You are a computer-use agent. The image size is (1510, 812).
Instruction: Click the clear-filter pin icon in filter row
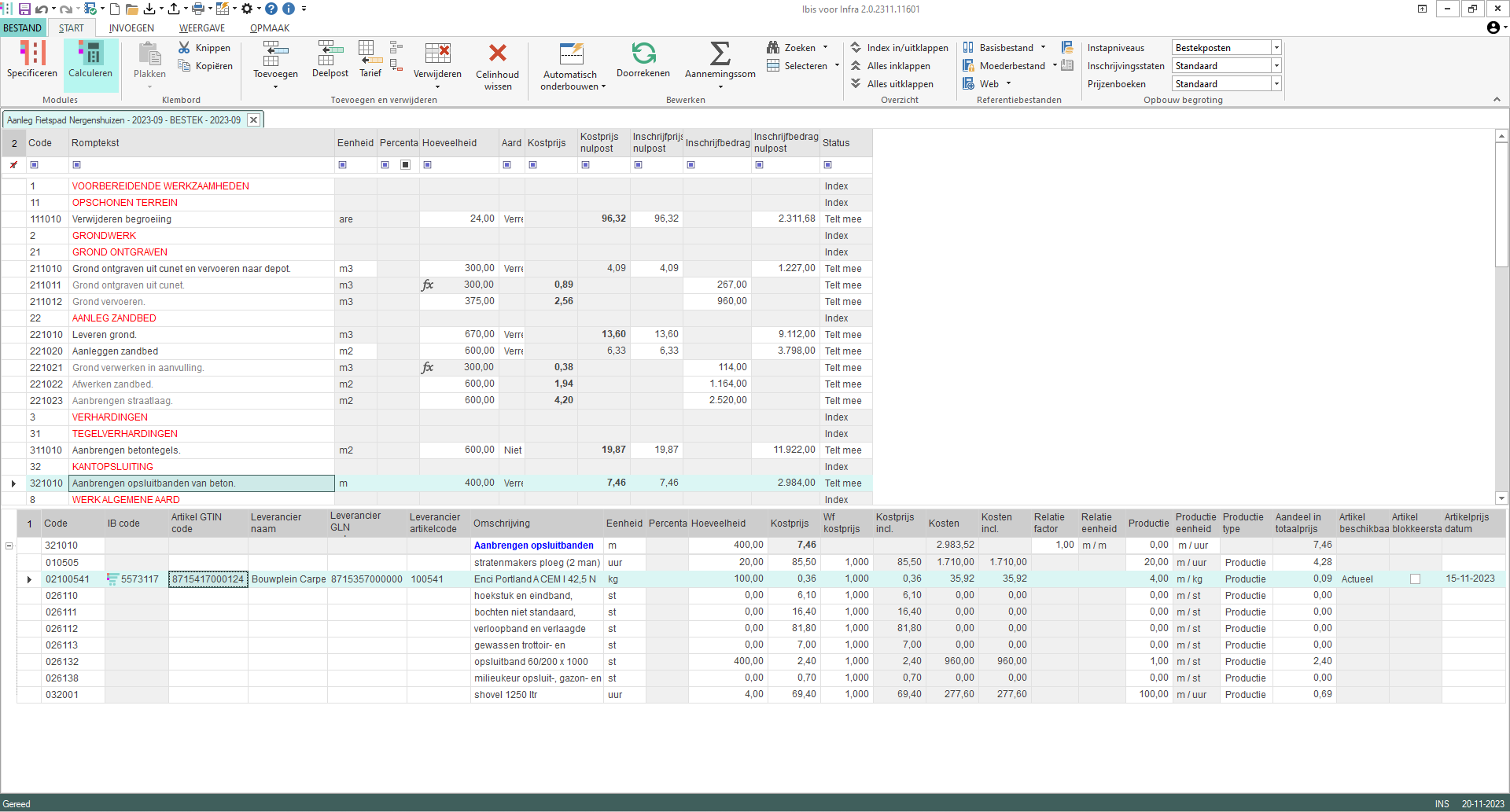pos(13,165)
